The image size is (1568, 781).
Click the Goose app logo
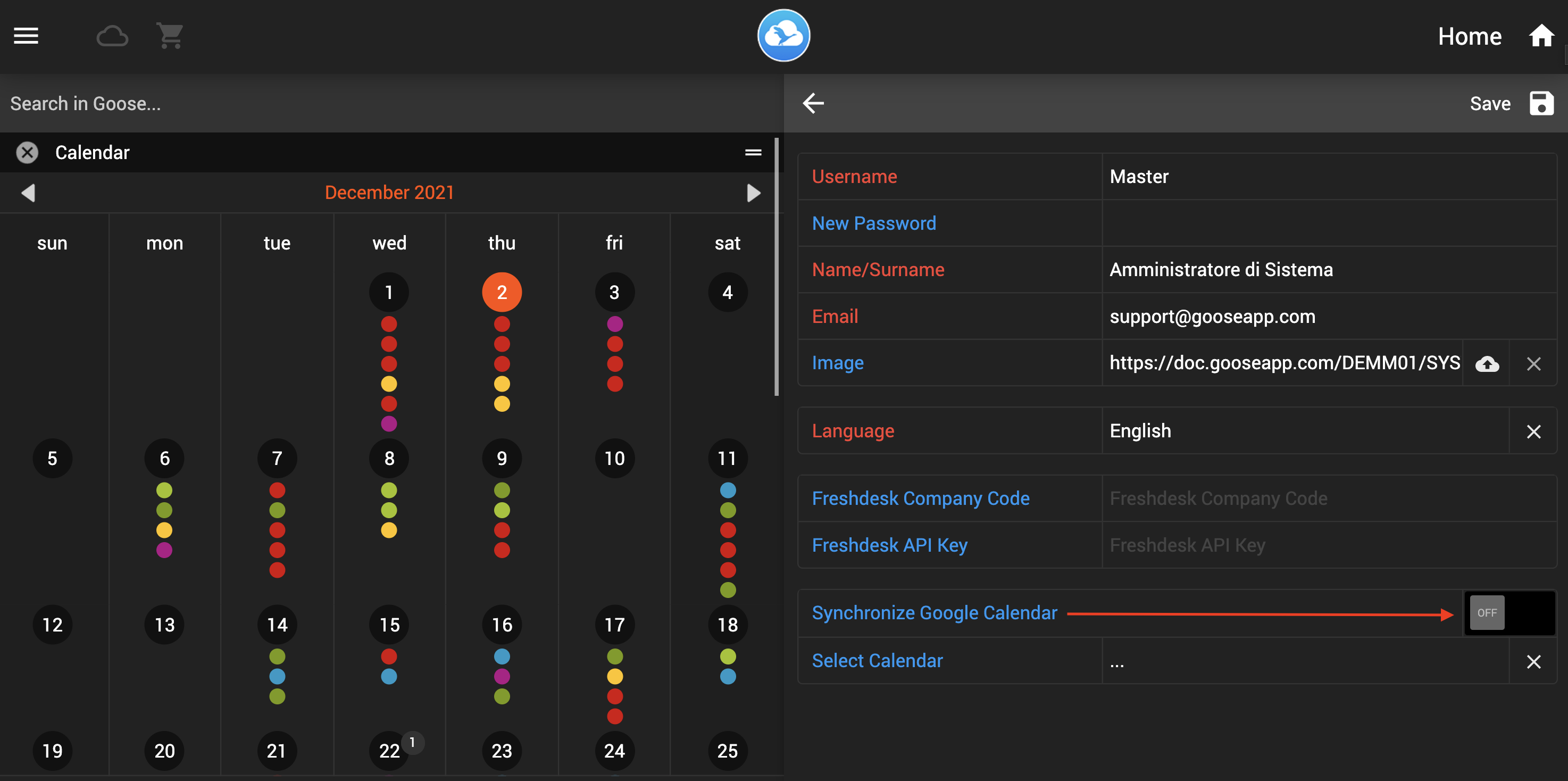click(x=783, y=36)
